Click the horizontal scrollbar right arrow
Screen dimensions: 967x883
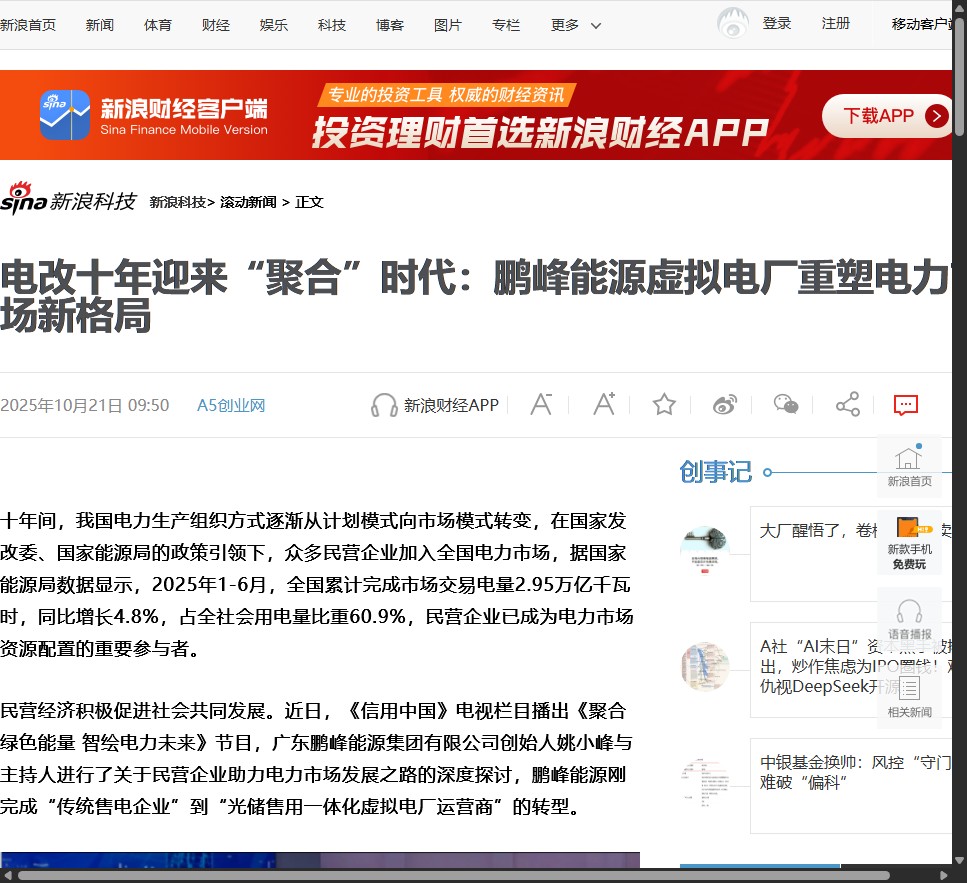pyautogui.click(x=944, y=876)
